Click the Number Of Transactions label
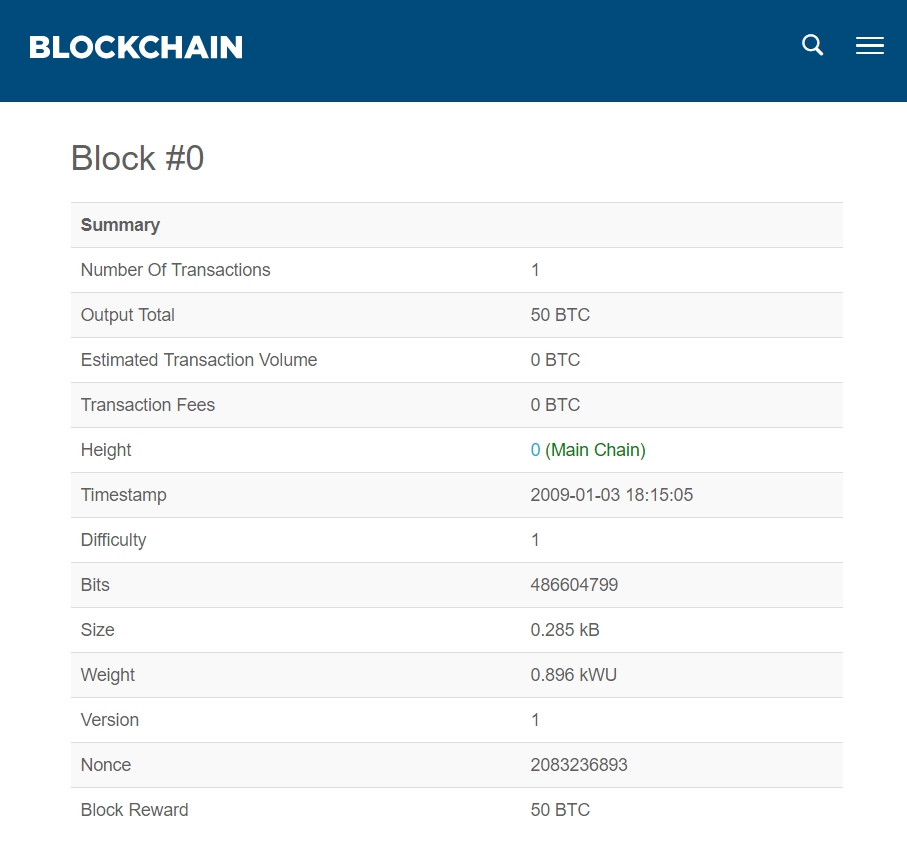907x845 pixels. (x=175, y=270)
